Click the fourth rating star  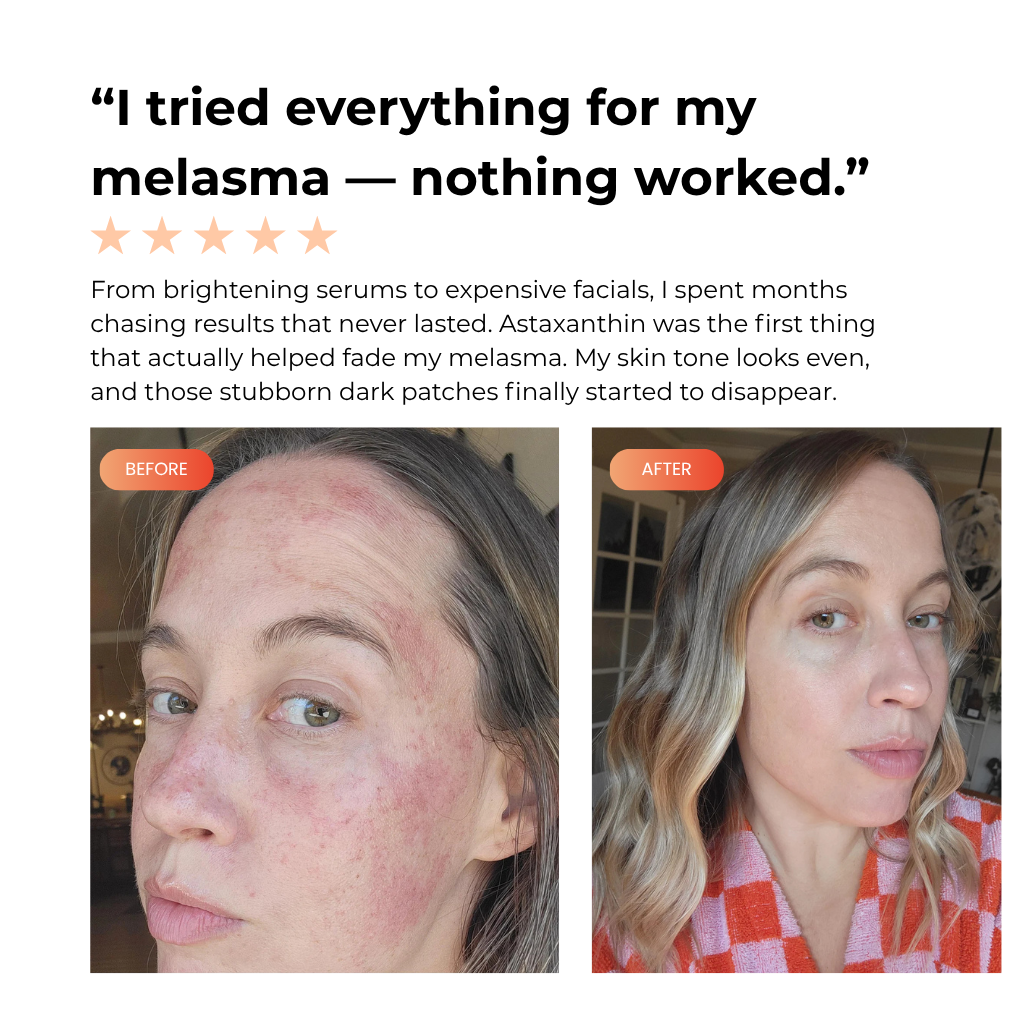coord(266,235)
